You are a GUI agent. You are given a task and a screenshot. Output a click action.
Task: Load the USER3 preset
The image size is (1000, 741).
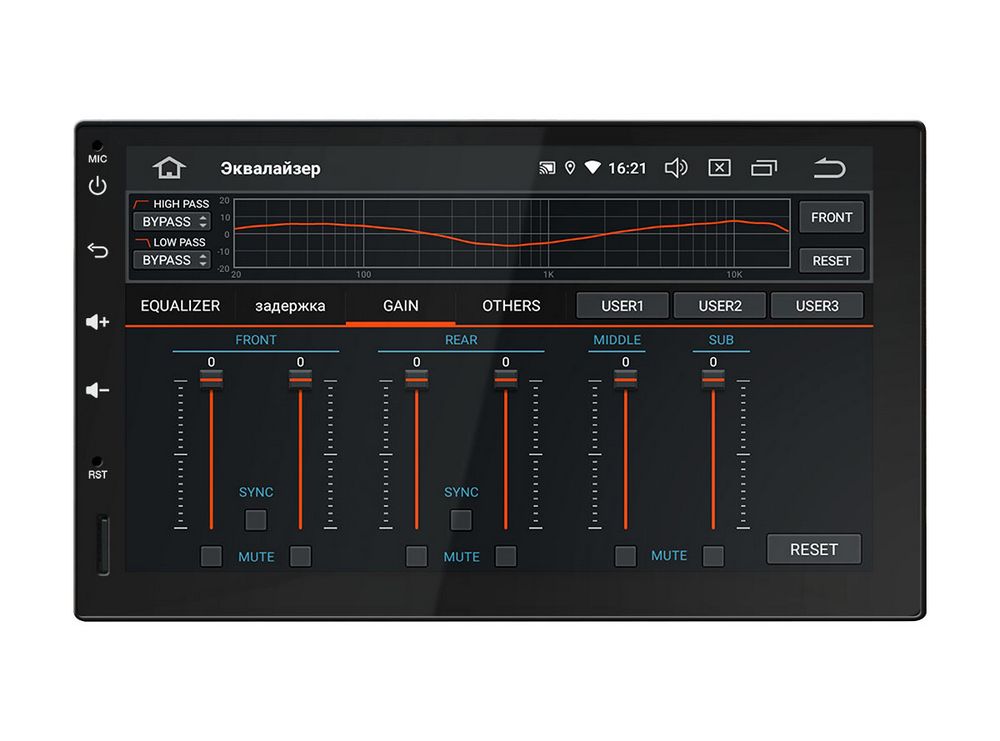(817, 306)
